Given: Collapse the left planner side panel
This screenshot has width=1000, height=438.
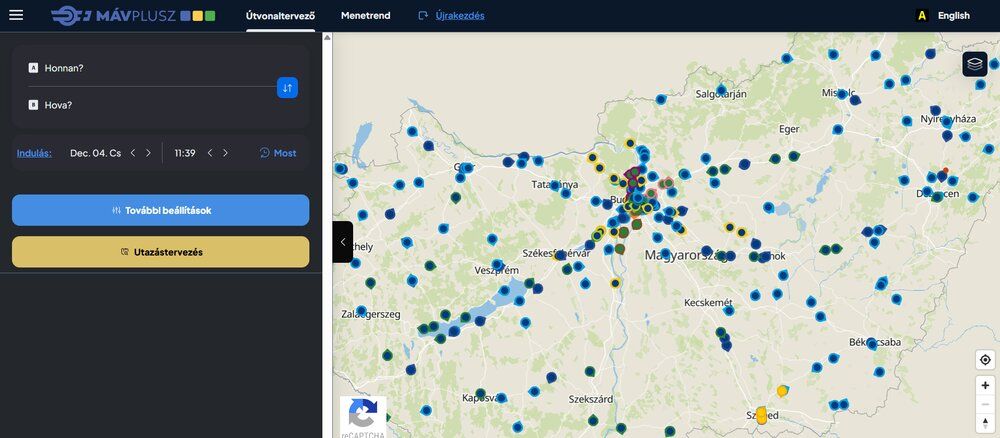Looking at the screenshot, I should pyautogui.click(x=342, y=242).
